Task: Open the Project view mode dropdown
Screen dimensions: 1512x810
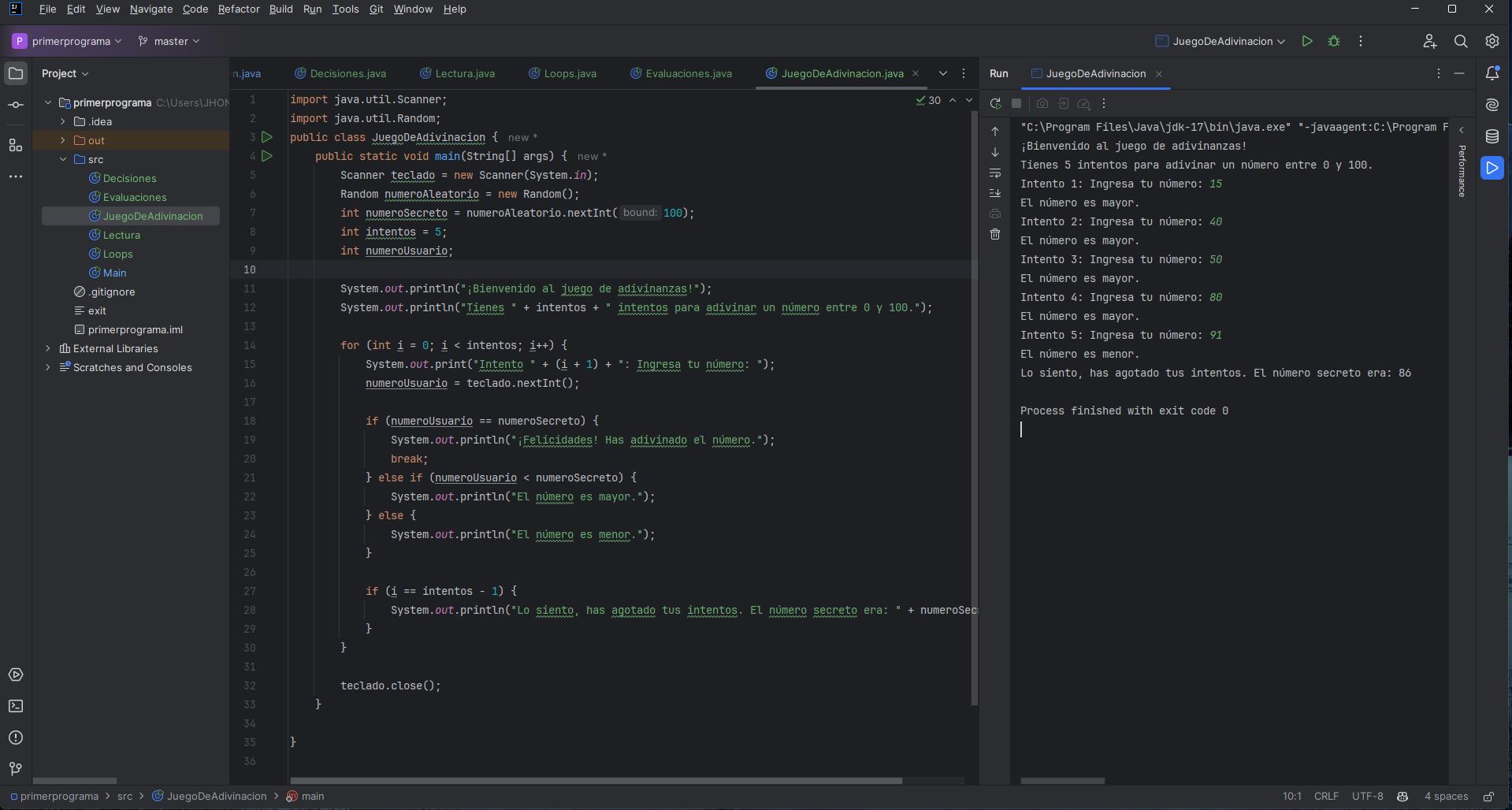Action: click(65, 73)
